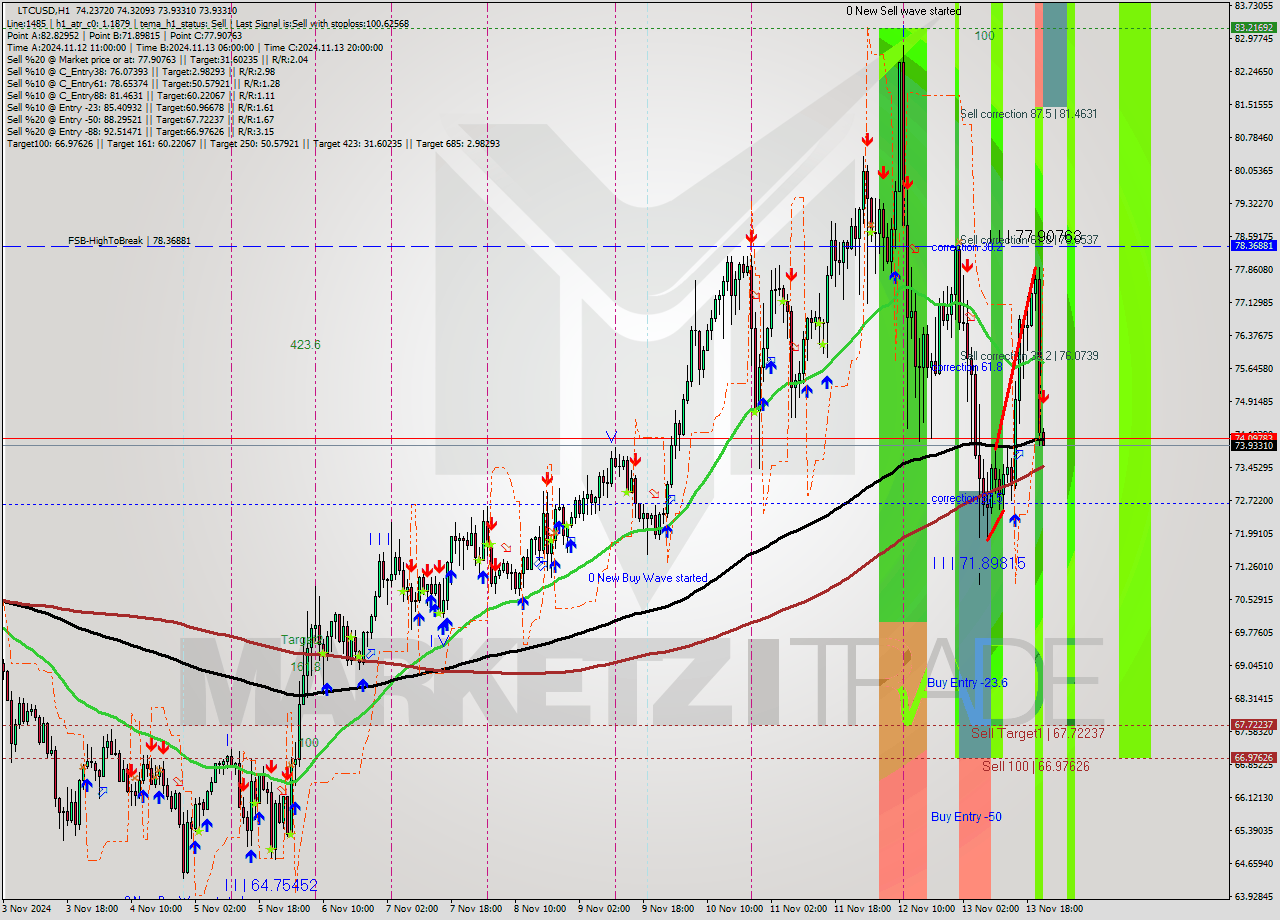
Task: Select the 'Sell correction 38.2 | 76.0739' label
Action: (1029, 356)
